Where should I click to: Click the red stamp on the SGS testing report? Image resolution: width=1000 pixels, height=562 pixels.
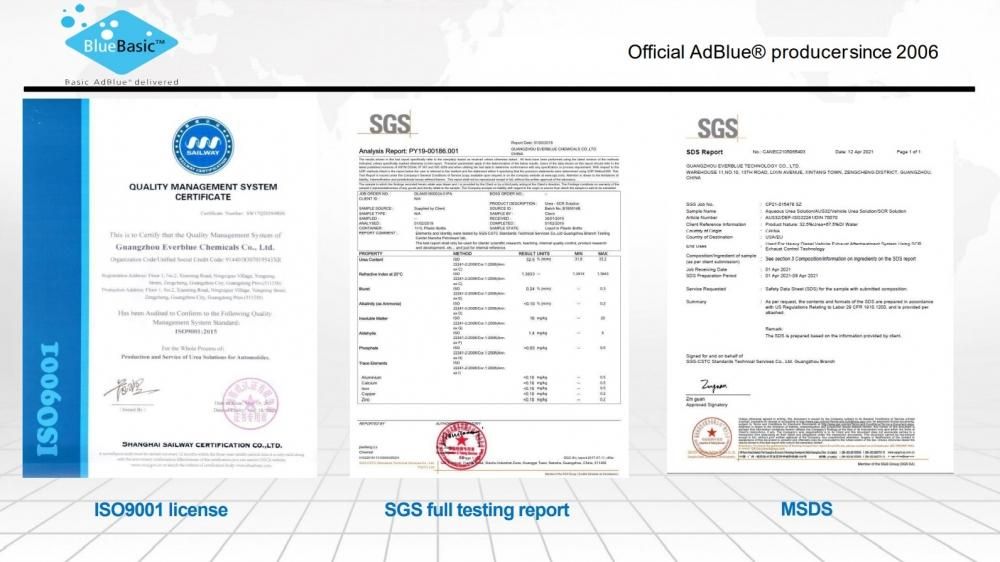point(461,445)
